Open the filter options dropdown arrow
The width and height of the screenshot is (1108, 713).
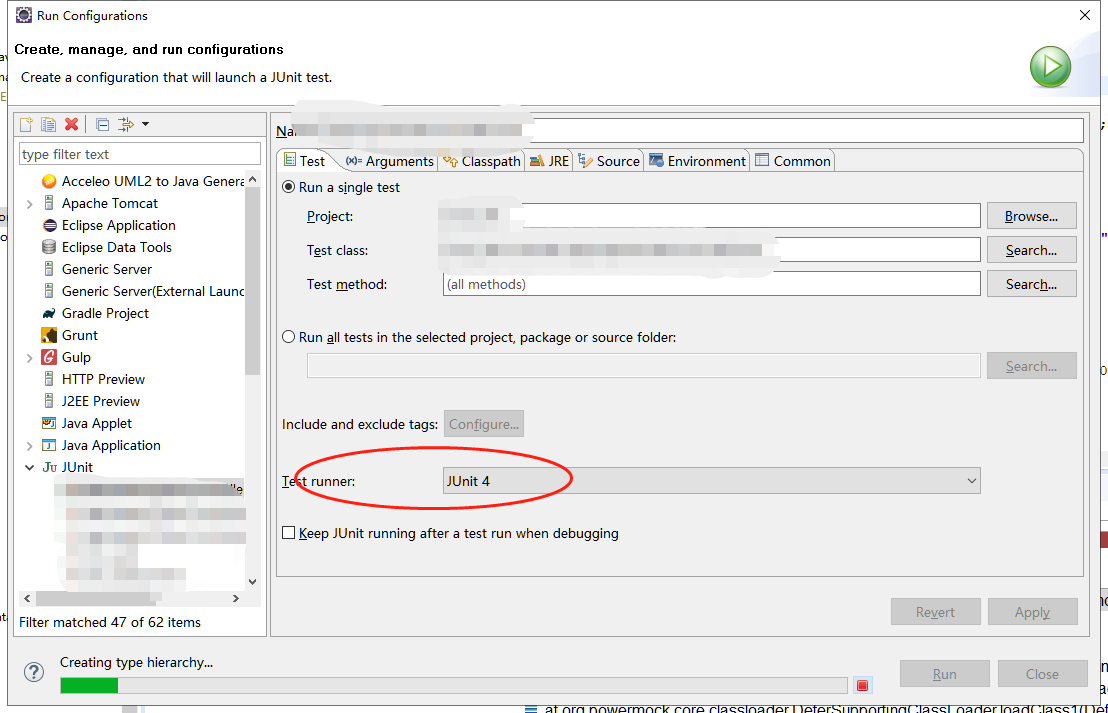click(x=146, y=124)
